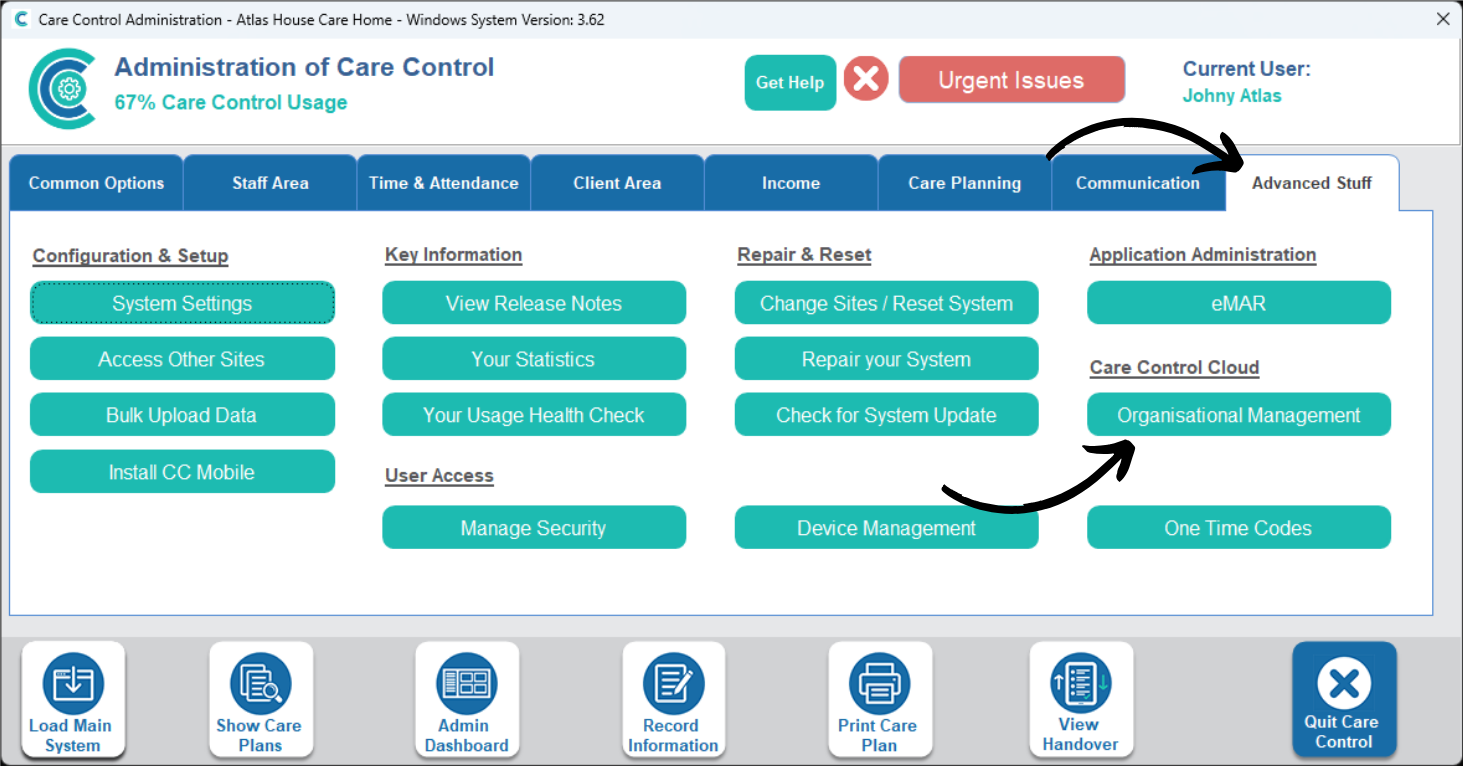Click the Administration of Care Control title
This screenshot has height=766, width=1463.
(x=304, y=67)
